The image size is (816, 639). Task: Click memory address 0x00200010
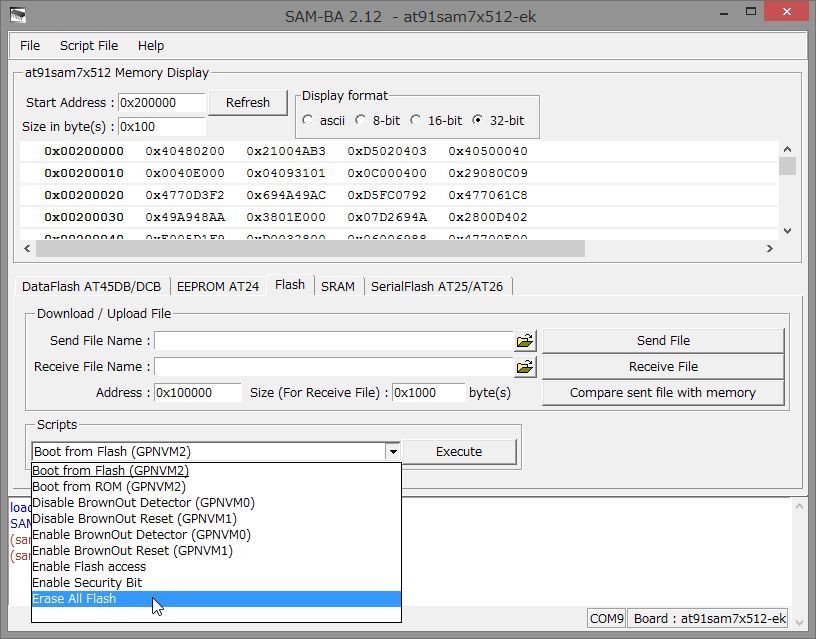84,173
